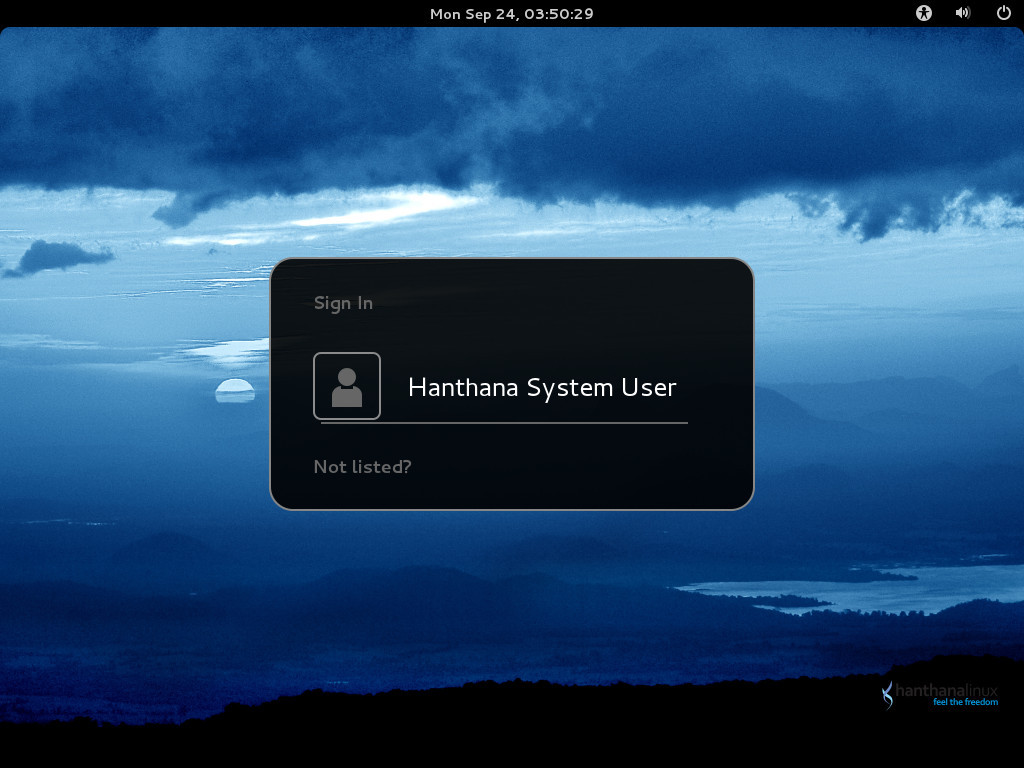Open the power menu icon

[x=1004, y=13]
